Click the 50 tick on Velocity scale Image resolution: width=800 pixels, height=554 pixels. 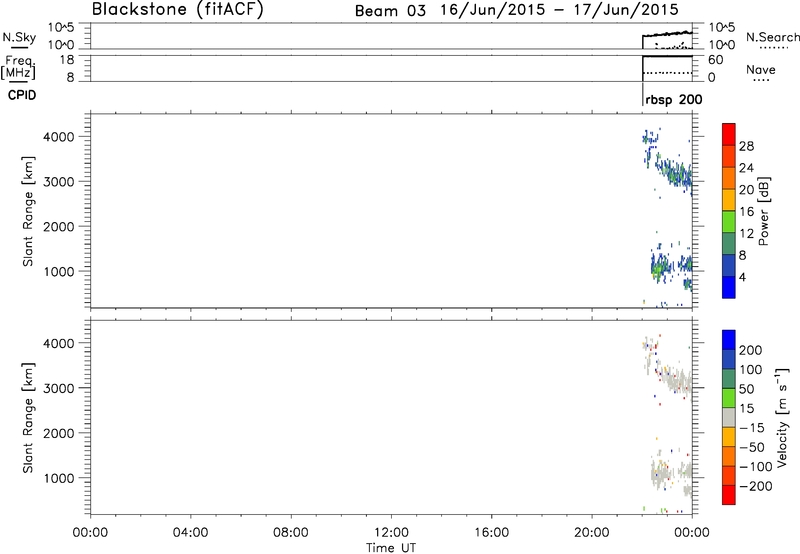coord(746,389)
